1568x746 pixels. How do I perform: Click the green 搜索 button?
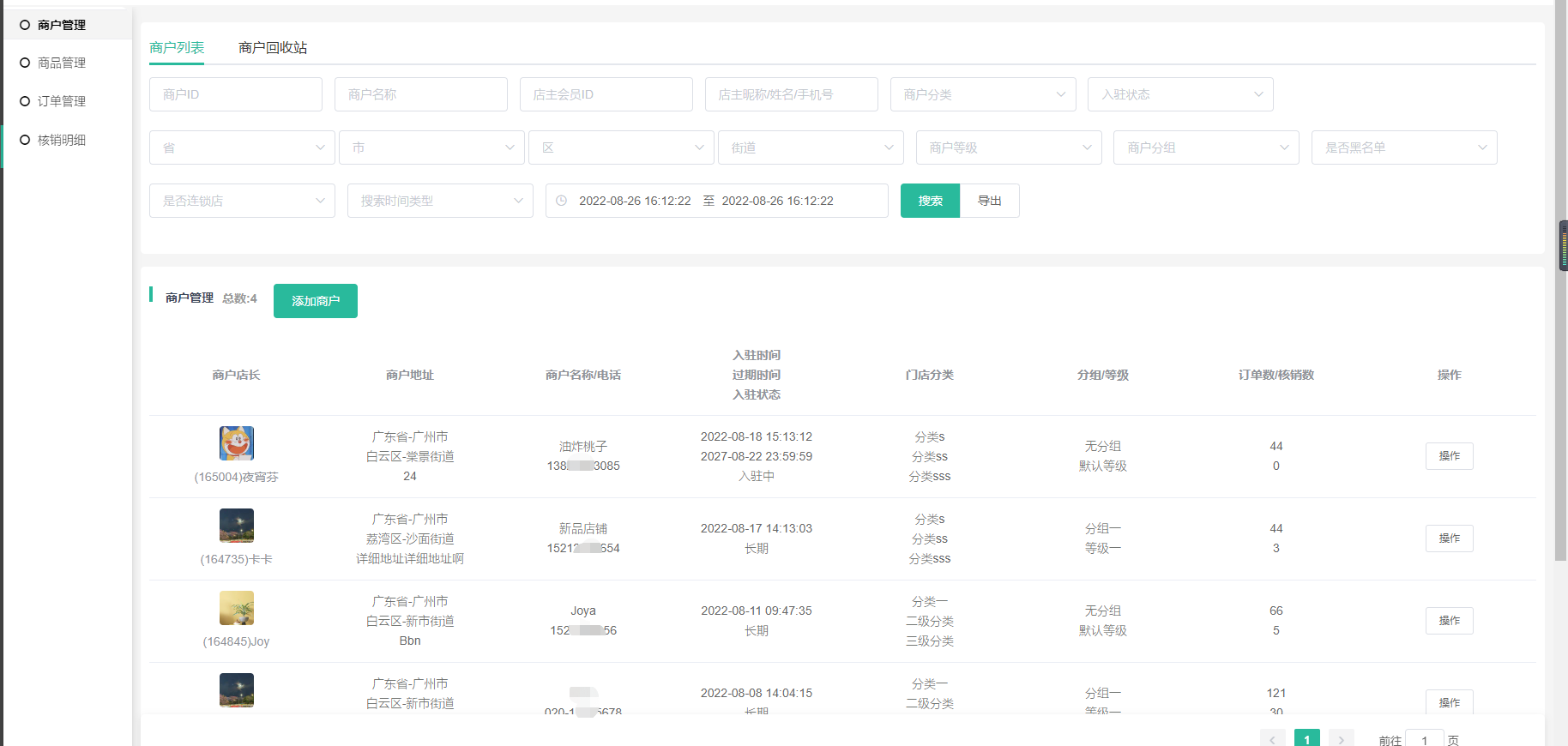click(x=930, y=201)
